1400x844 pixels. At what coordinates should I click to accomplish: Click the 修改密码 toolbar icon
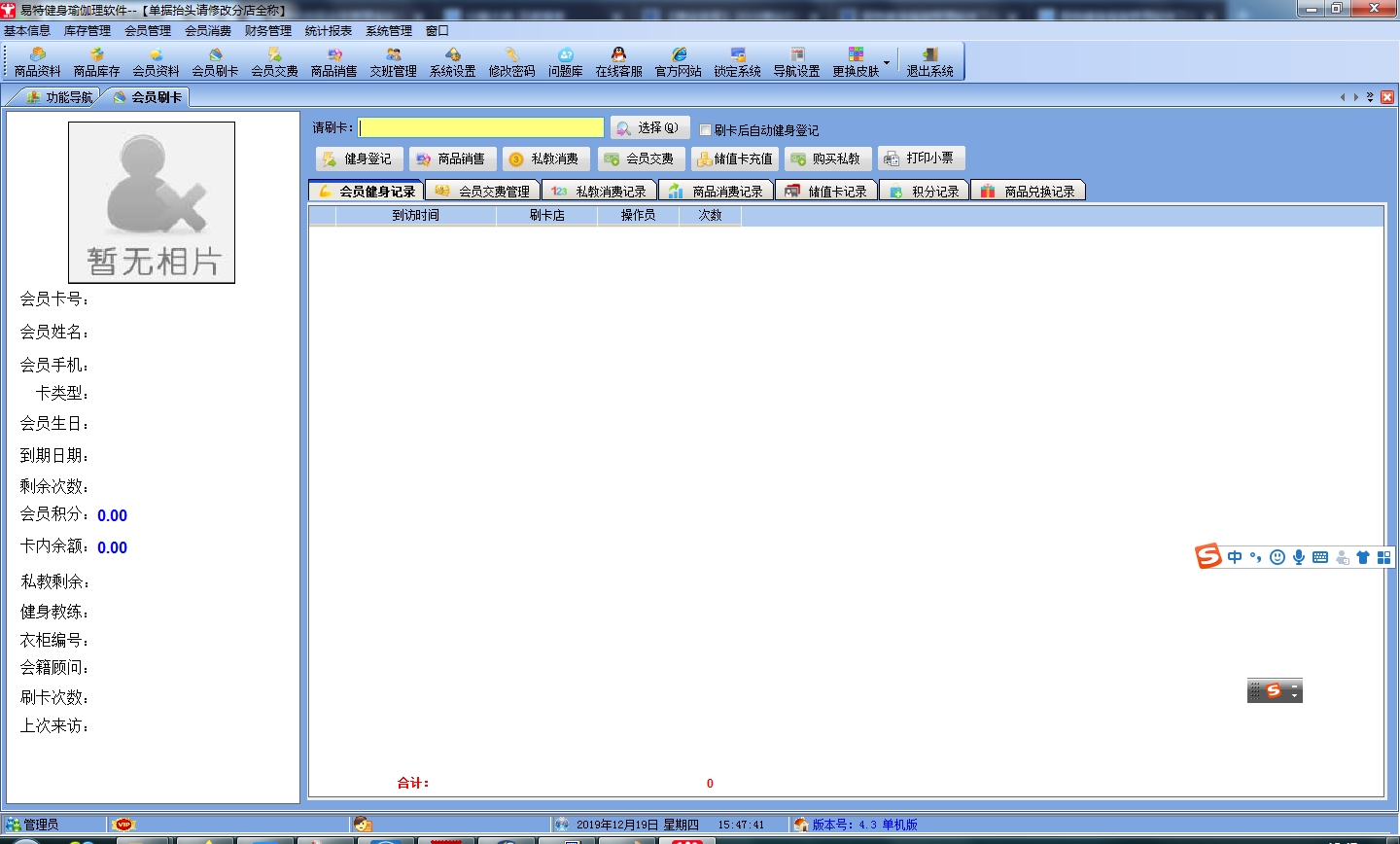pyautogui.click(x=512, y=61)
